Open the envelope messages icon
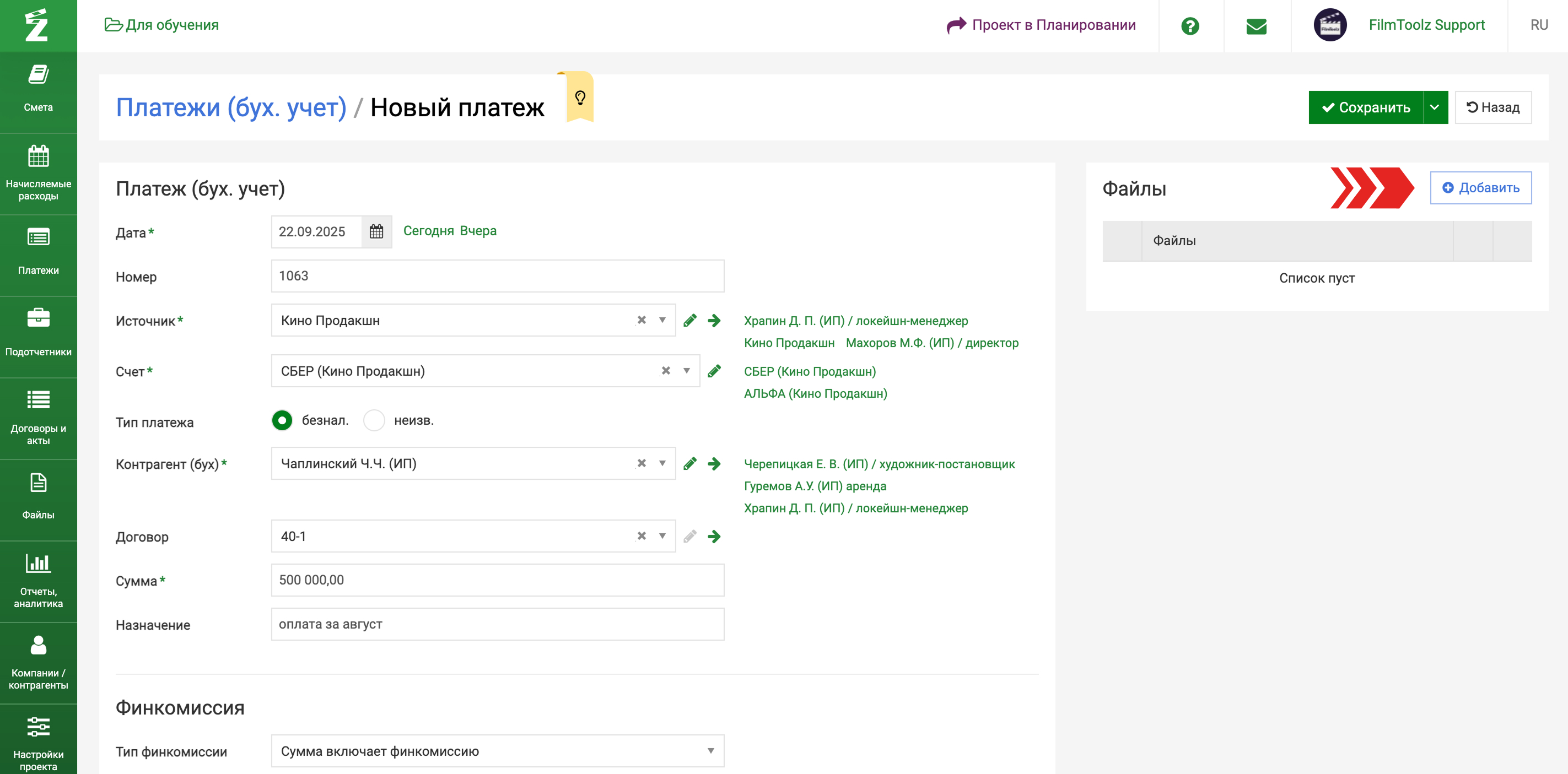 tap(1257, 25)
